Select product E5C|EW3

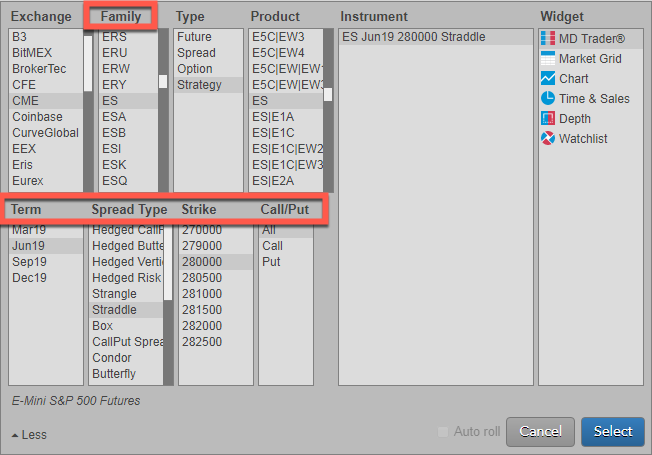pyautogui.click(x=286, y=37)
